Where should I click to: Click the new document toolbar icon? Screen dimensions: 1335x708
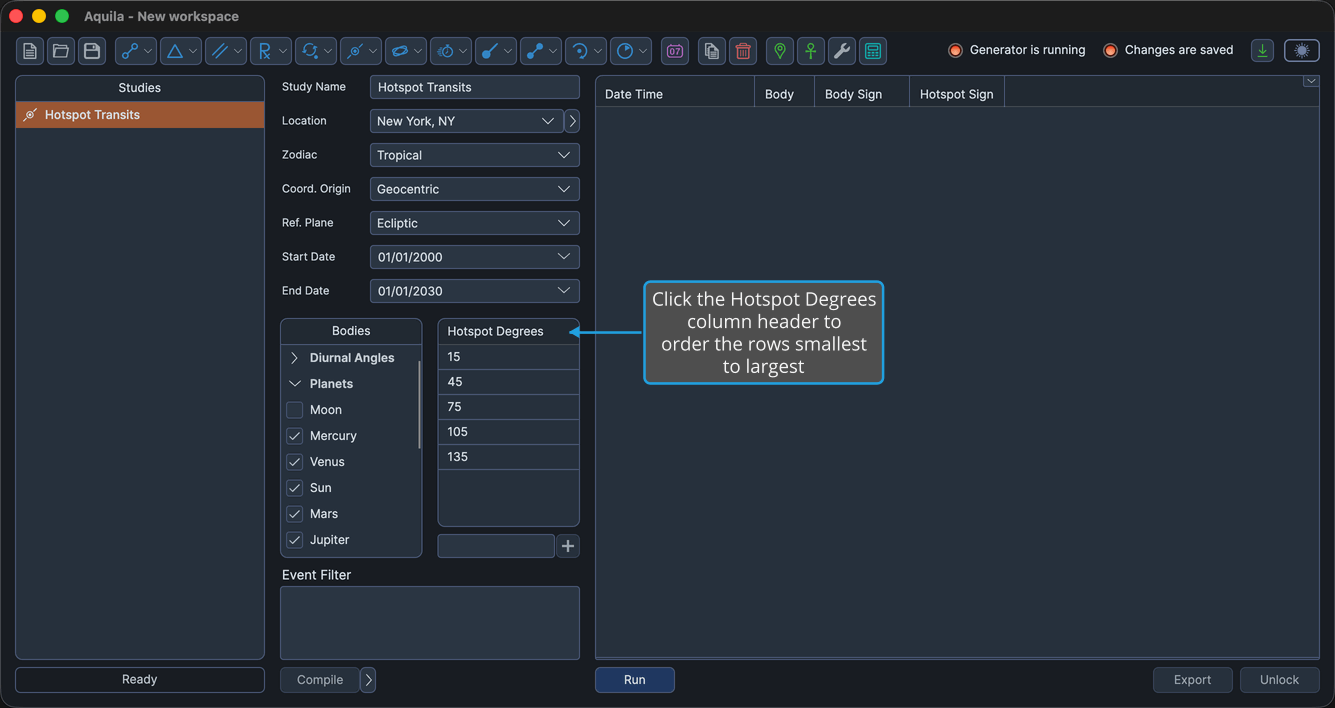[30, 51]
